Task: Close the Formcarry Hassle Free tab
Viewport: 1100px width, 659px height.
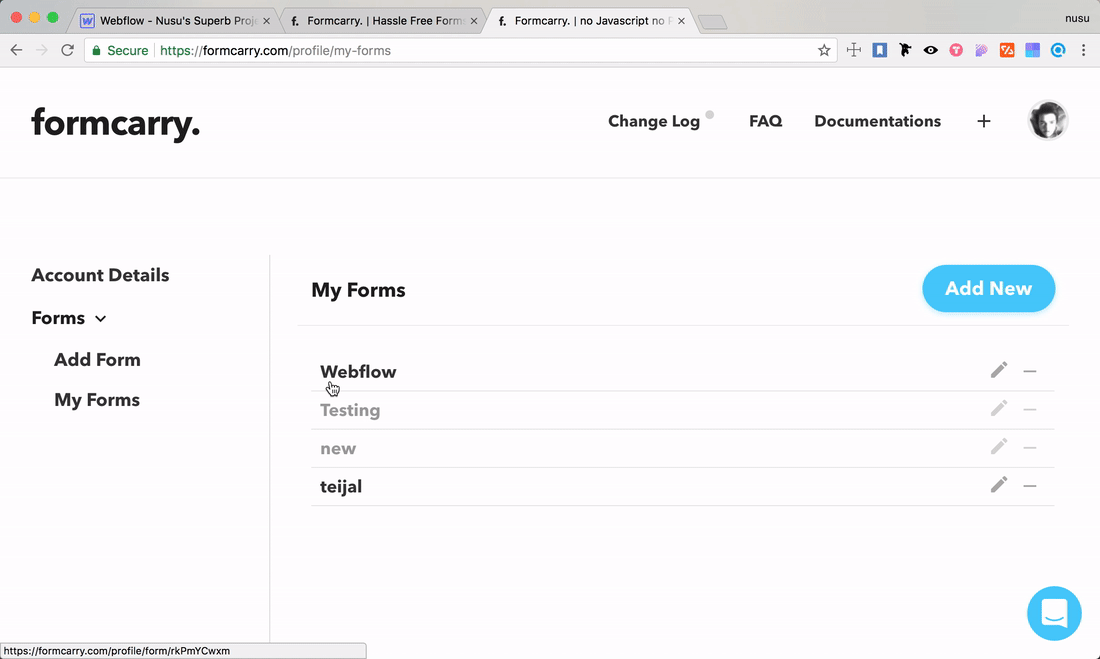Action: click(x=474, y=21)
